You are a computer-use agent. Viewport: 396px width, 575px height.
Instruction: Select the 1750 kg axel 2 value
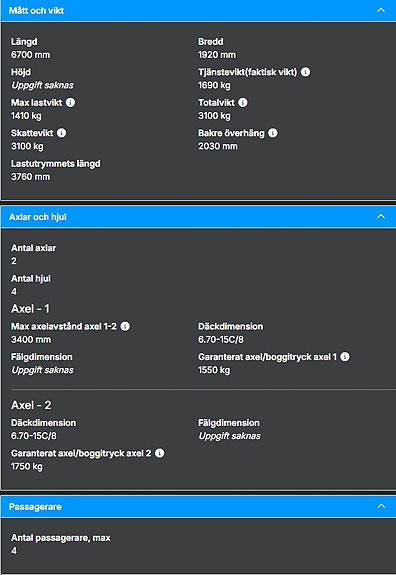click(26, 466)
